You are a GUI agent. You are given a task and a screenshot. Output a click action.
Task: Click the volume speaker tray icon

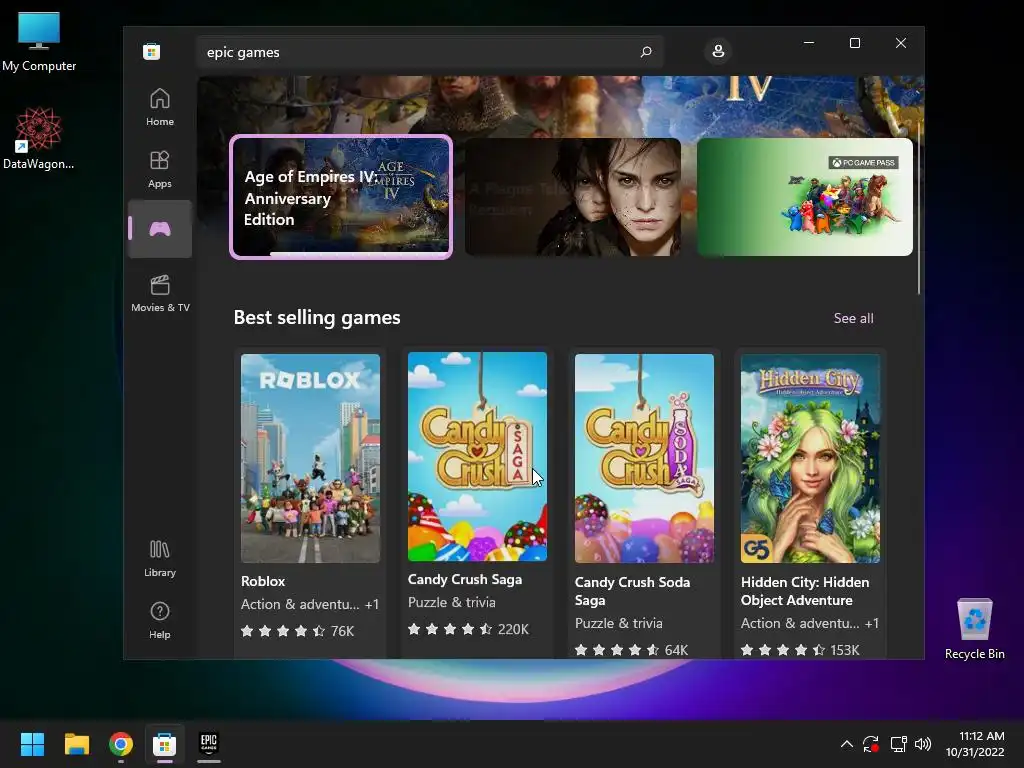pos(923,744)
